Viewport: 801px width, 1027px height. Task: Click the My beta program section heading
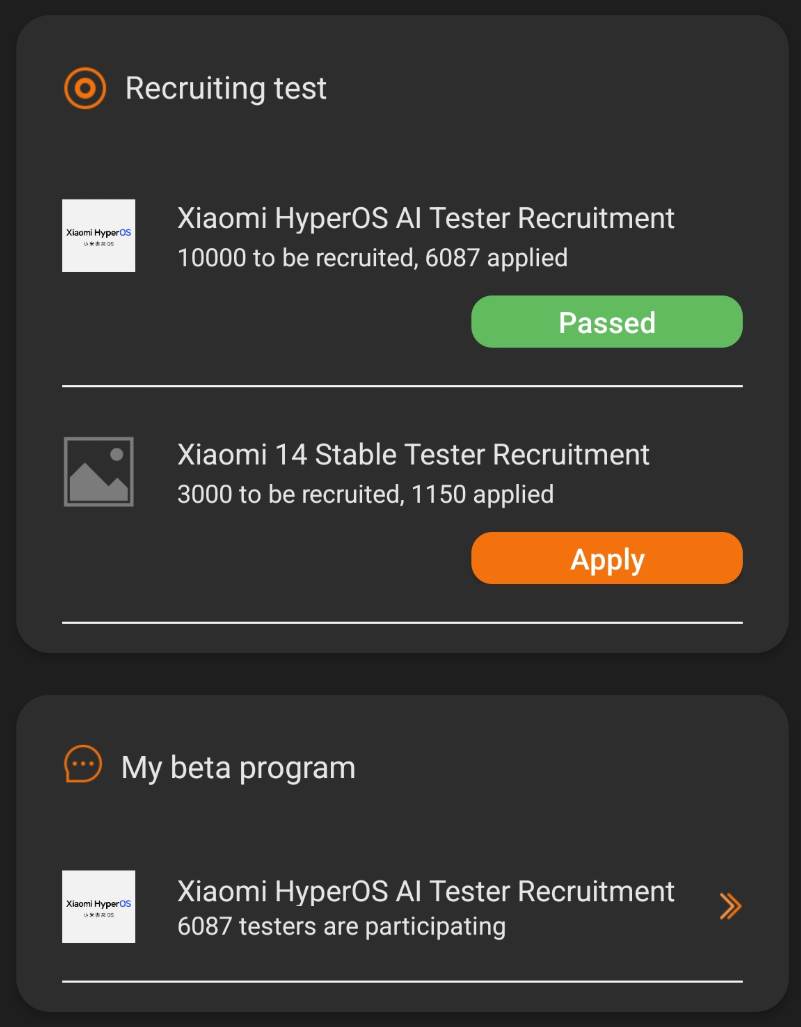coord(238,768)
